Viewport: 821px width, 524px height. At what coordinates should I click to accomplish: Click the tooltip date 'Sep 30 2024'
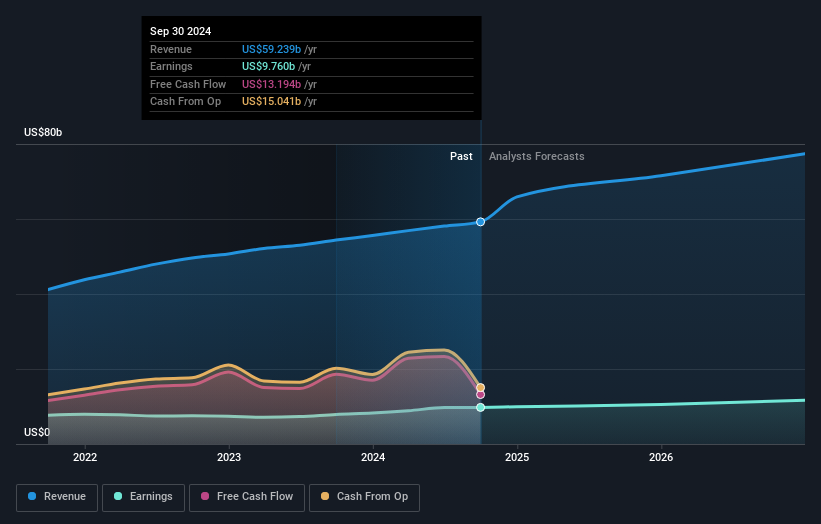181,31
